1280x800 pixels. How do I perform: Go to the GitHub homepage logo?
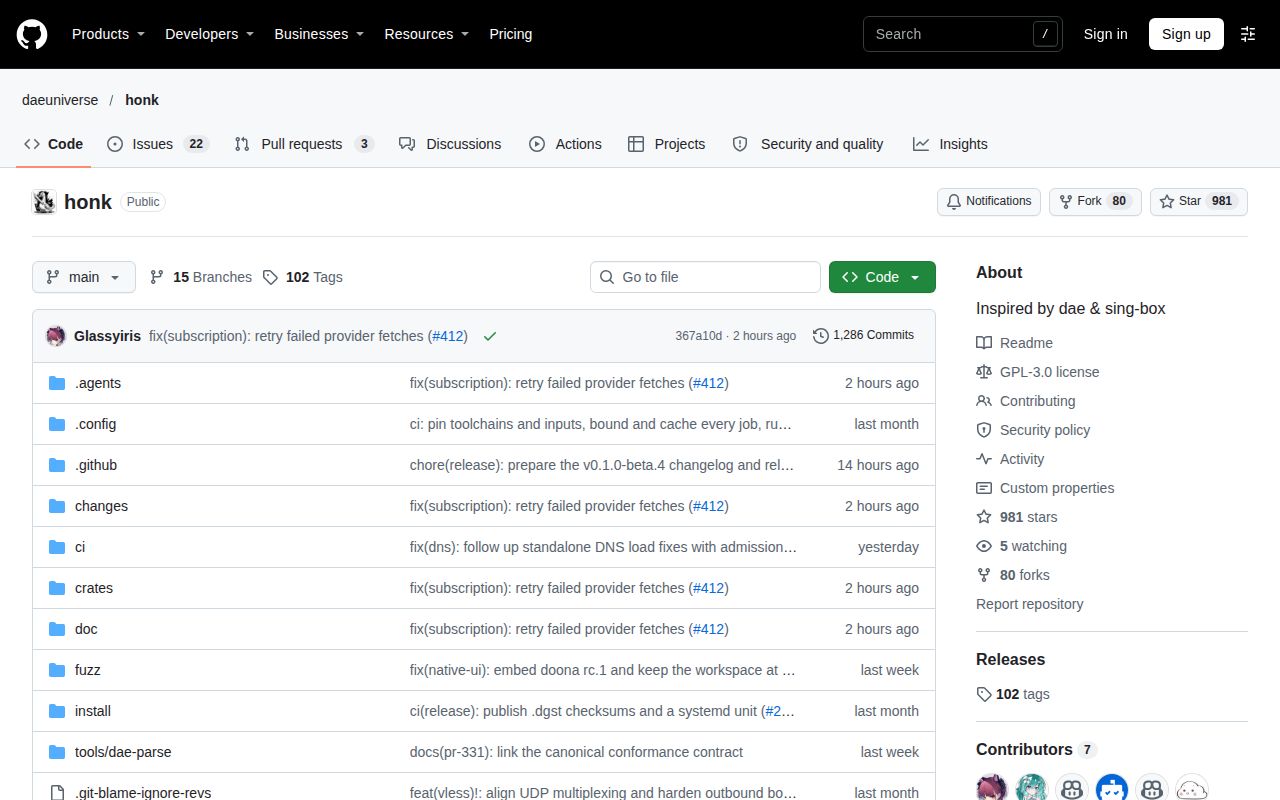[x=32, y=34]
